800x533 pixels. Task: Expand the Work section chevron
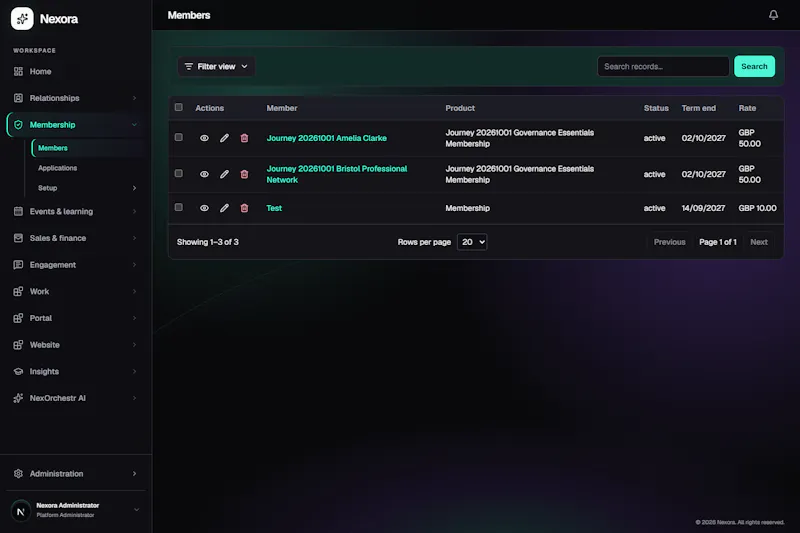click(x=134, y=291)
